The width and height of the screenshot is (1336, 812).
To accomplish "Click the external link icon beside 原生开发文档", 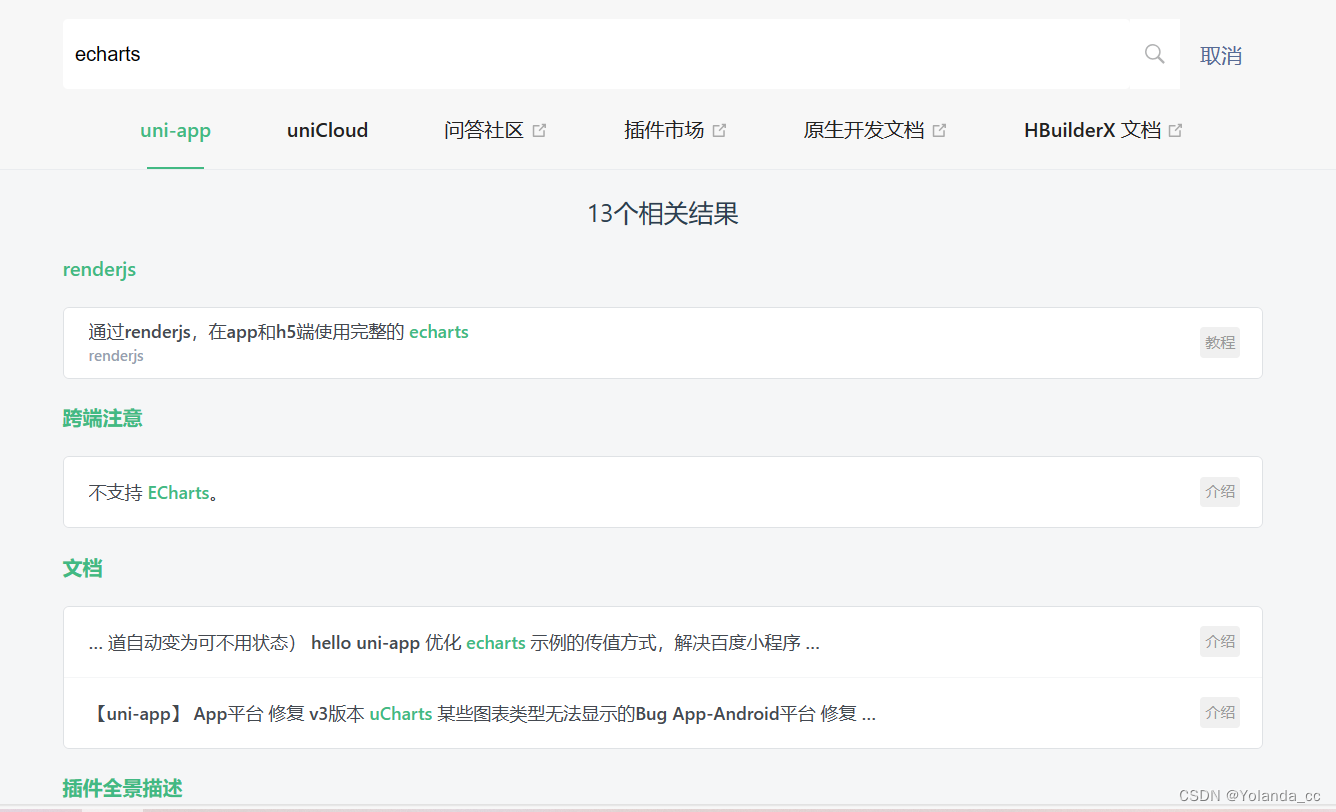I will pos(940,129).
